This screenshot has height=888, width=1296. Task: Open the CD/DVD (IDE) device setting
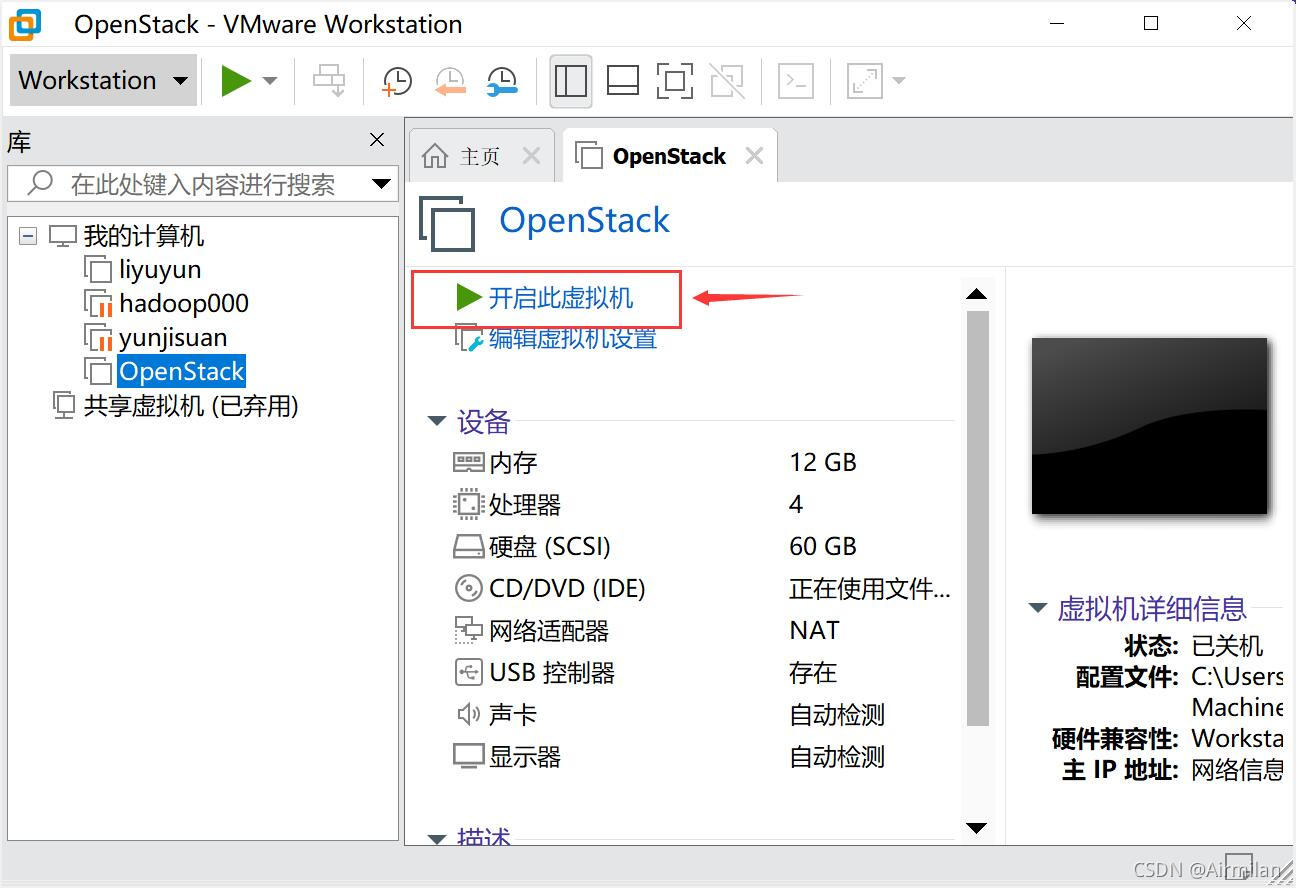(567, 589)
